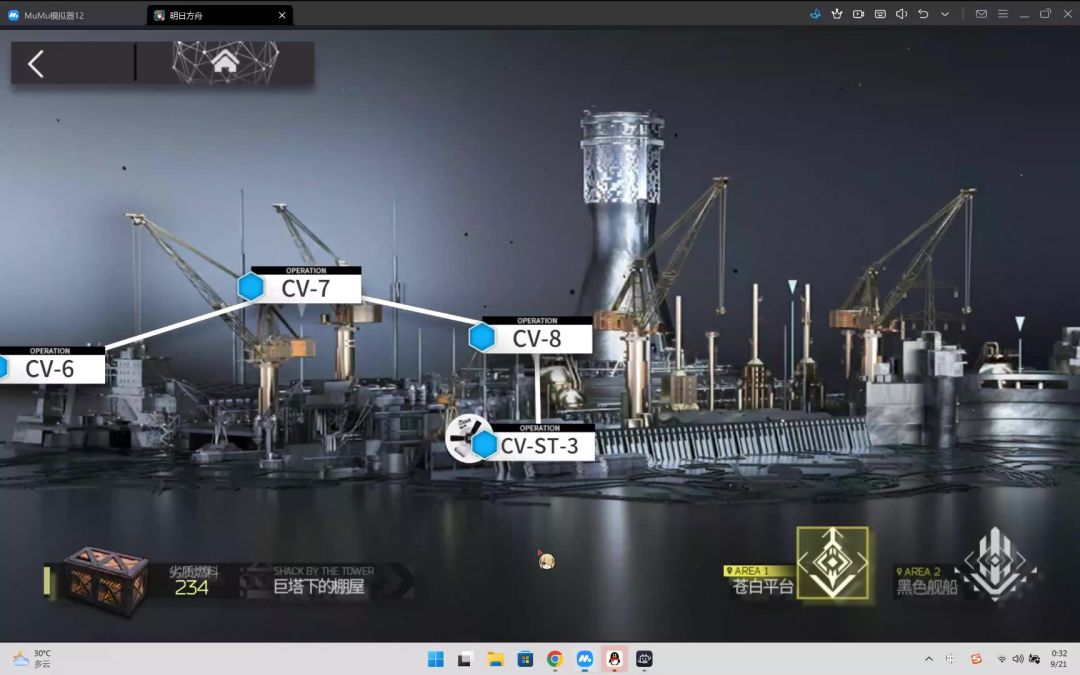Open network Wi-Fi tray icon
The image size is (1080, 675).
pyautogui.click(x=1001, y=659)
